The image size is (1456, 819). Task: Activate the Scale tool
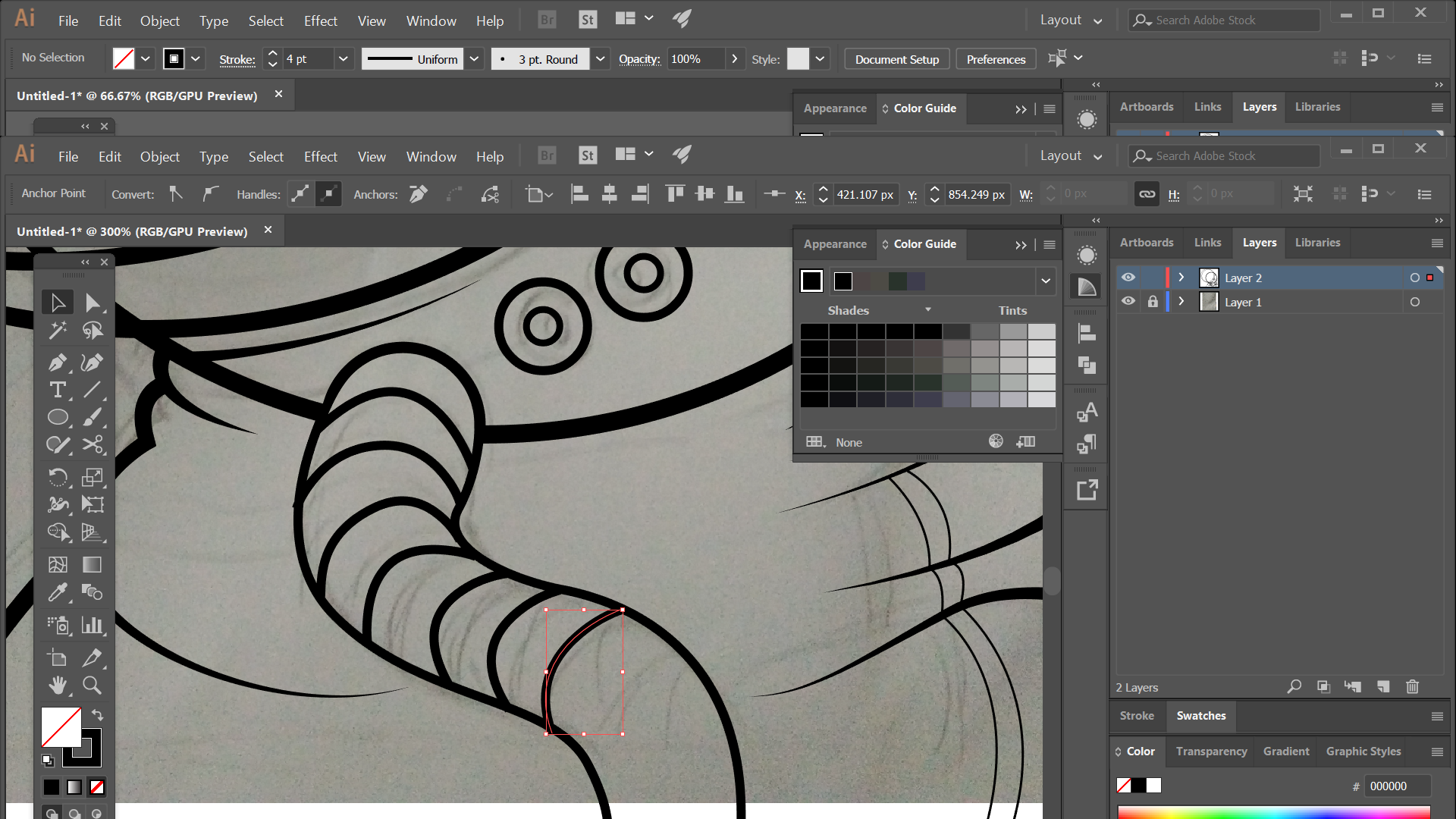[x=93, y=477]
